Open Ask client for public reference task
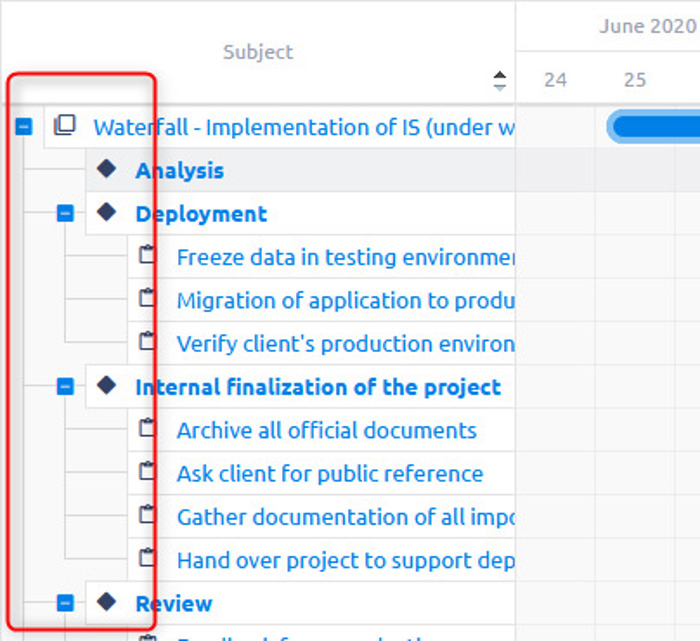The width and height of the screenshot is (700, 641). [x=329, y=474]
